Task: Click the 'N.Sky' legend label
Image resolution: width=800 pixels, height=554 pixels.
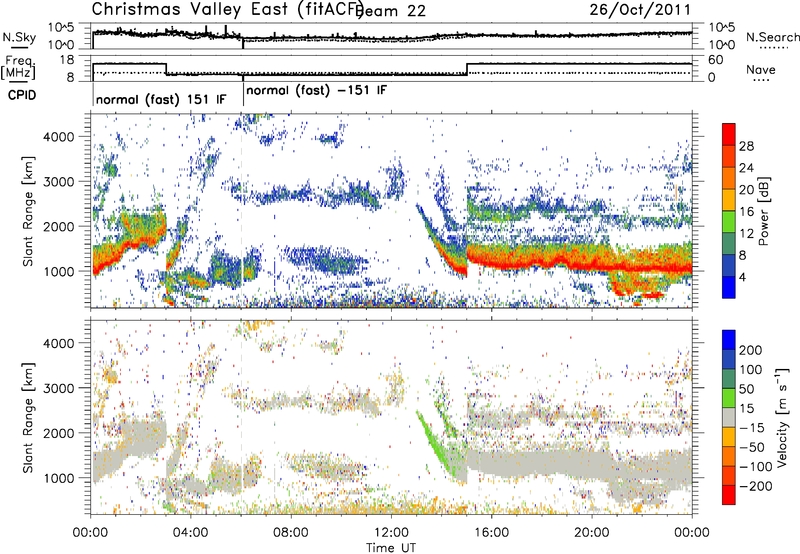Action: click(x=19, y=37)
